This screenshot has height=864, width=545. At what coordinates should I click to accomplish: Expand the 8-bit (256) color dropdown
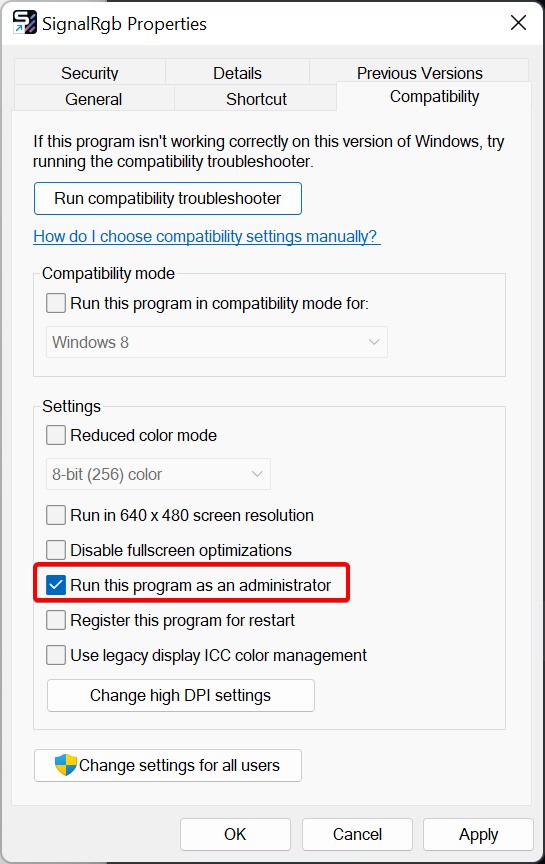tap(158, 474)
